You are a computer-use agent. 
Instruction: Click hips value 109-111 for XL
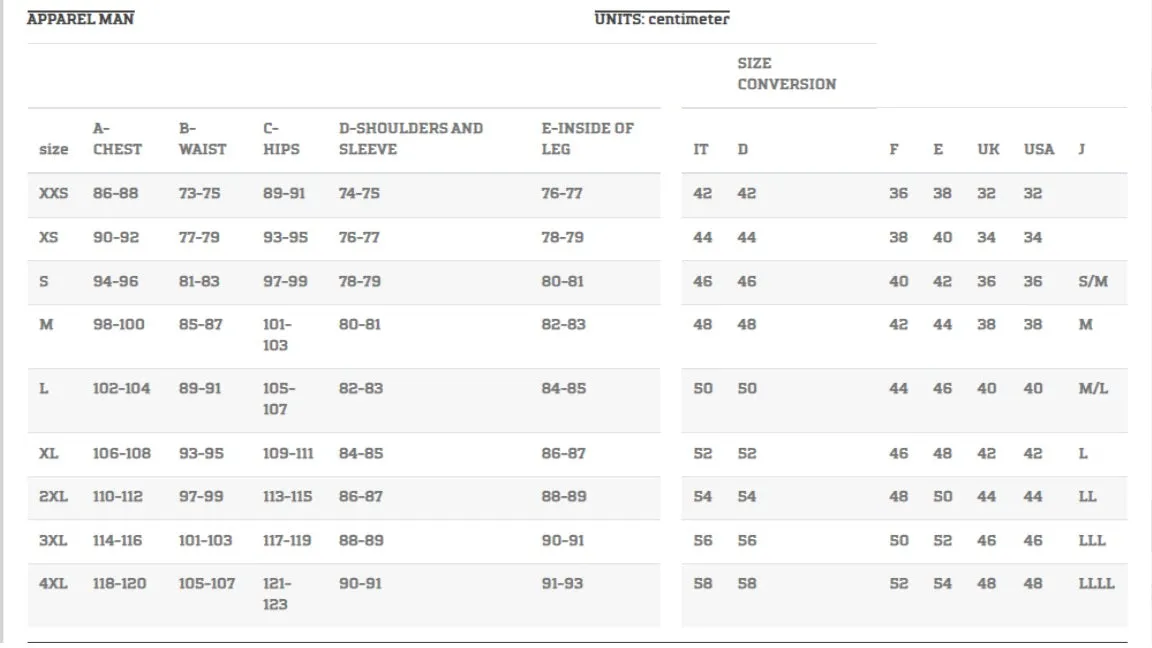(x=288, y=454)
